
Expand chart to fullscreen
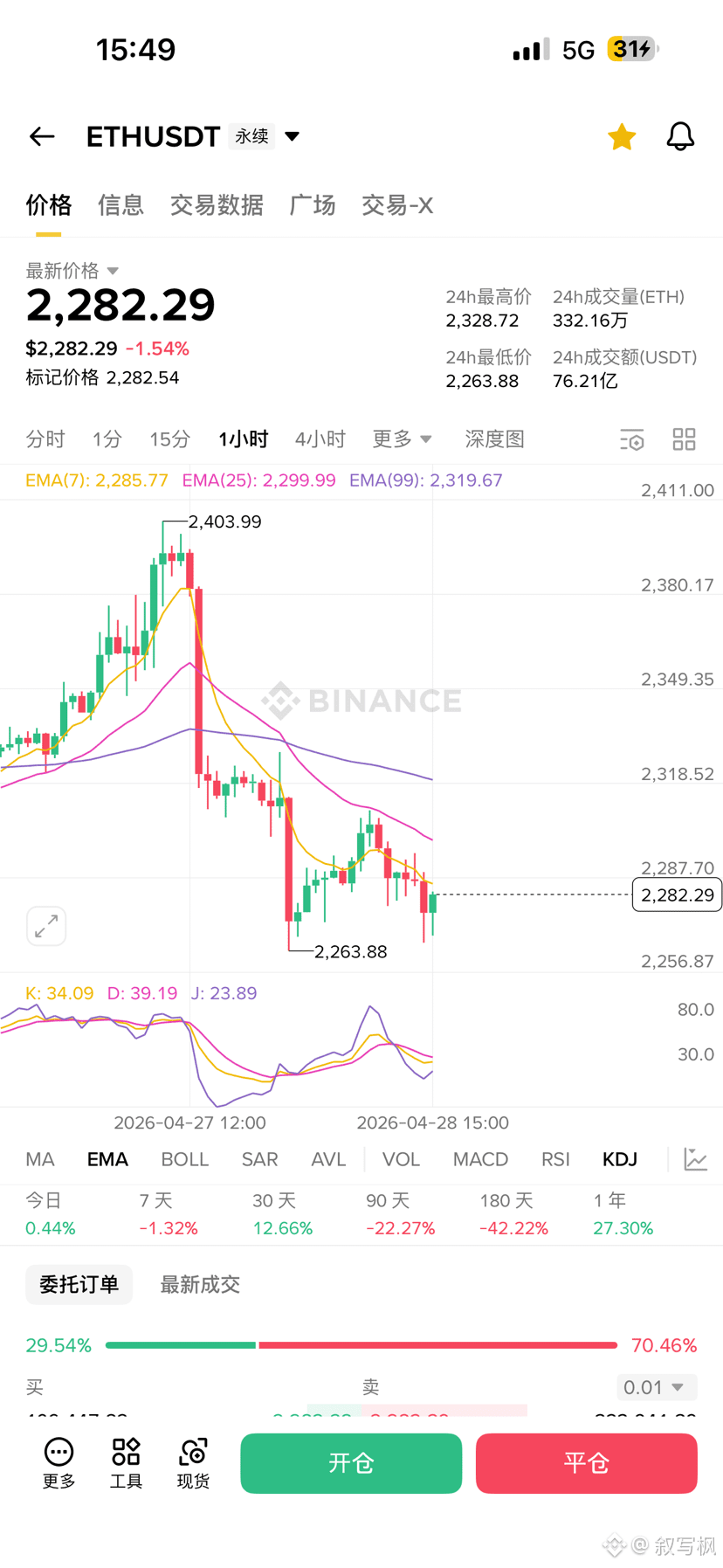tap(46, 926)
